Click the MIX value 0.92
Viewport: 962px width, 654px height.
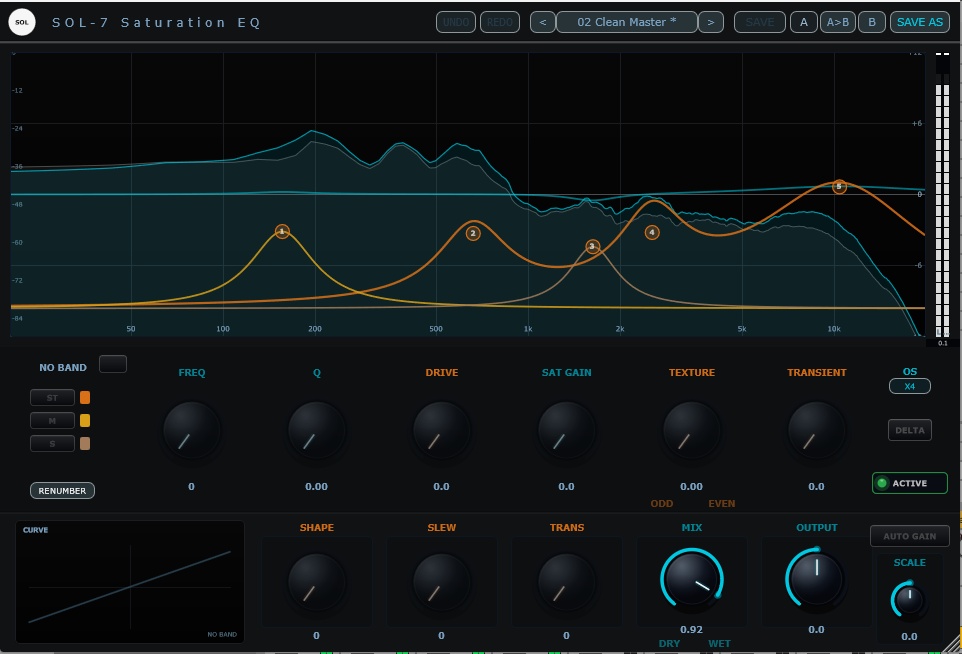coord(691,629)
